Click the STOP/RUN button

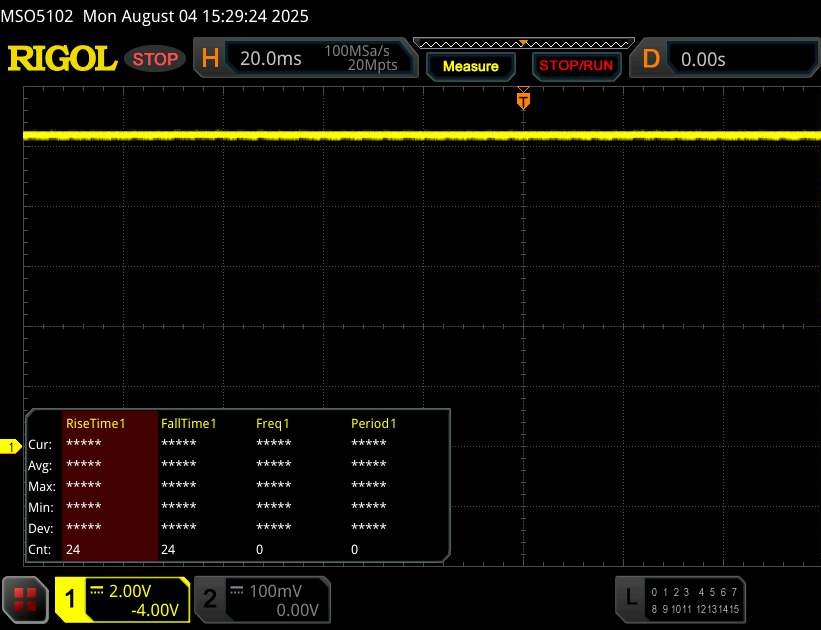pyautogui.click(x=576, y=65)
